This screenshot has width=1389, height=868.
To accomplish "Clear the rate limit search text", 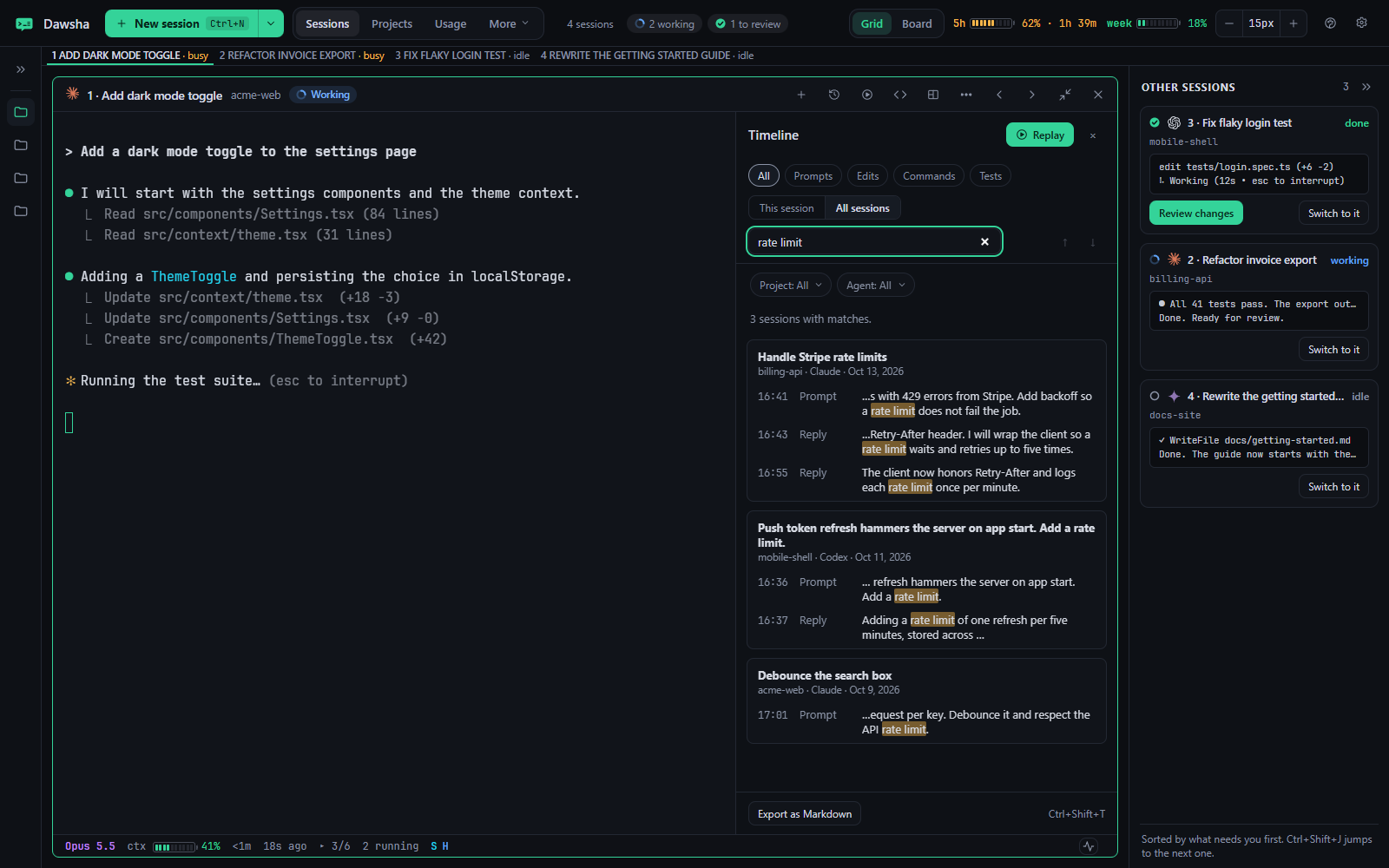I will point(984,242).
